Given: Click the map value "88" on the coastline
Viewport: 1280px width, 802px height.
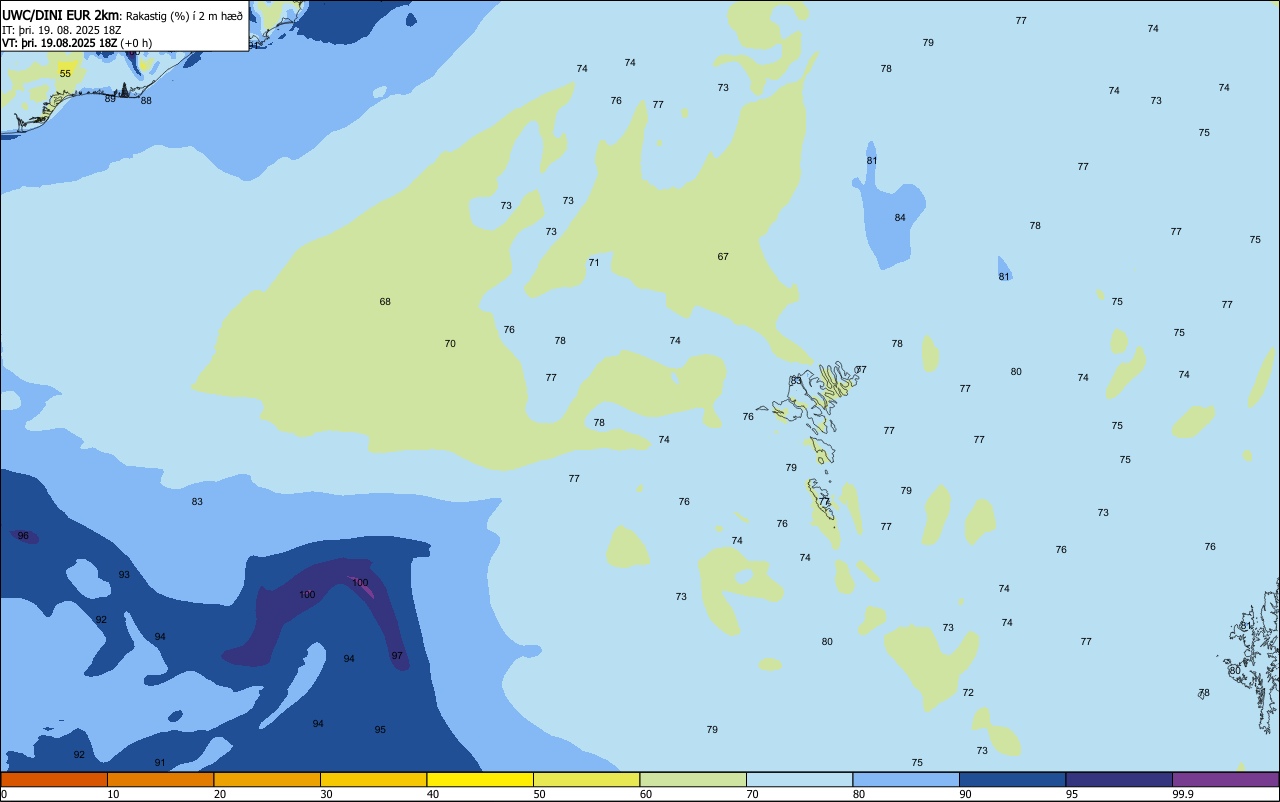Looking at the screenshot, I should coord(146,100).
